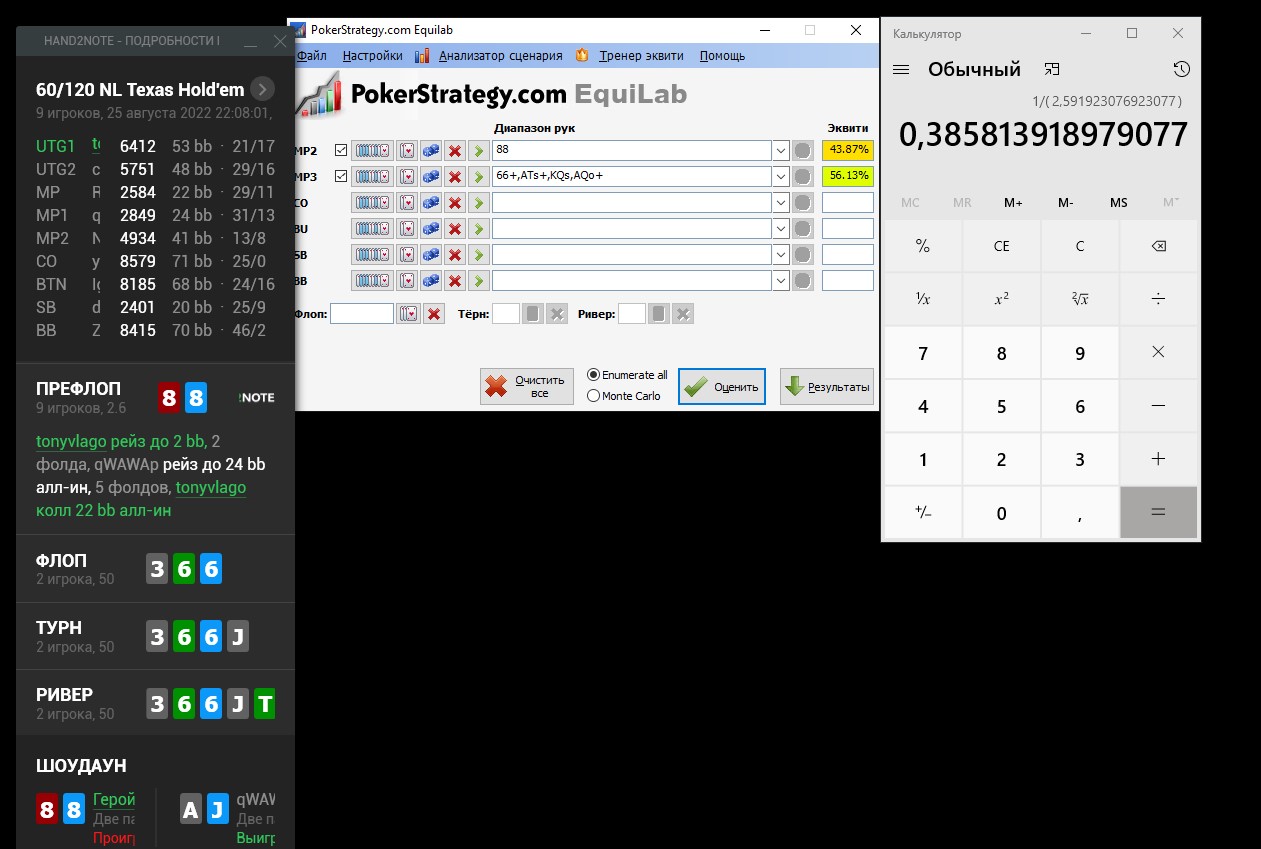Click dice icon in SB row
Screen dimensions: 1261x849
(x=431, y=254)
